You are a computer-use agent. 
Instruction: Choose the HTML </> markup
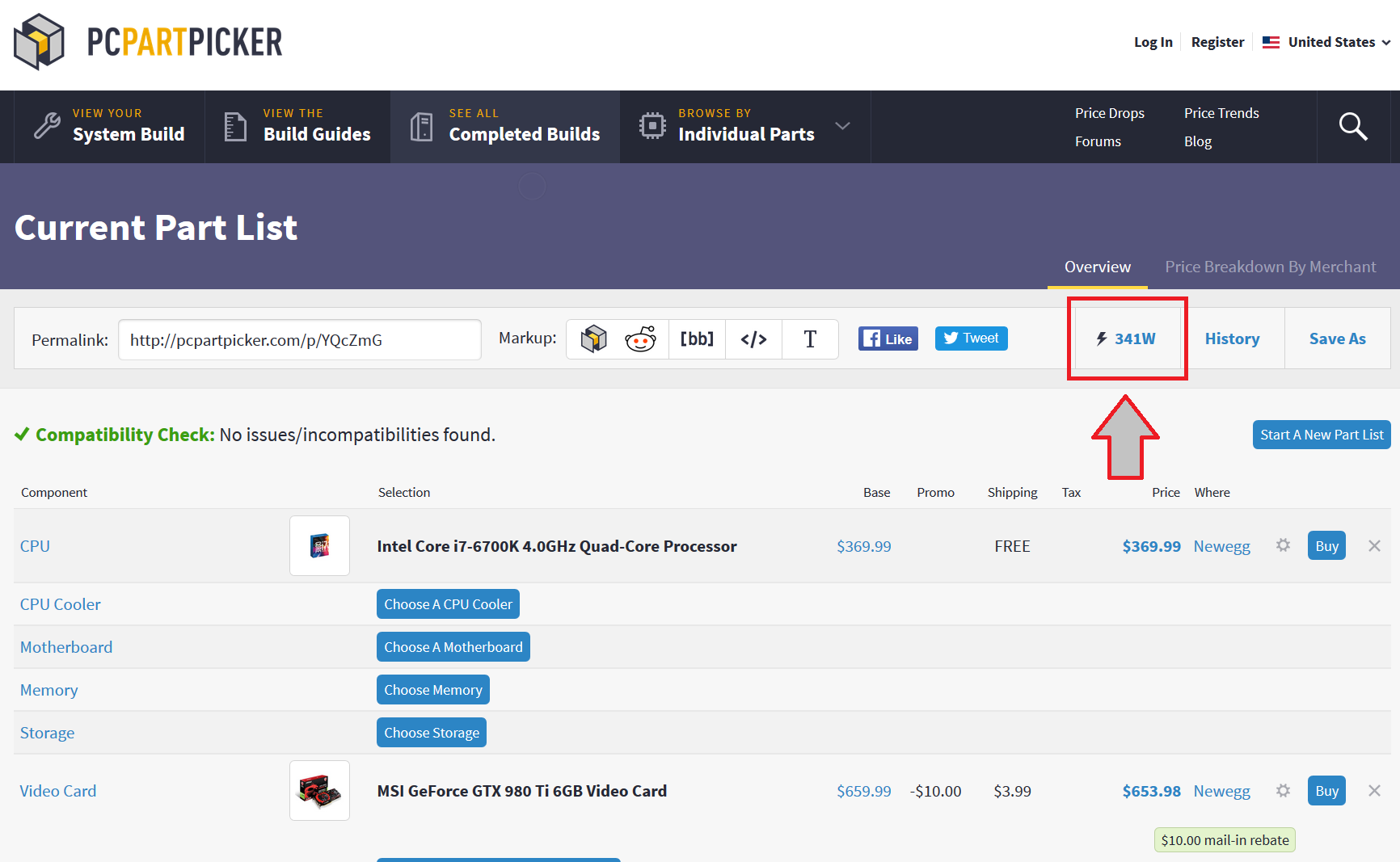(x=753, y=339)
